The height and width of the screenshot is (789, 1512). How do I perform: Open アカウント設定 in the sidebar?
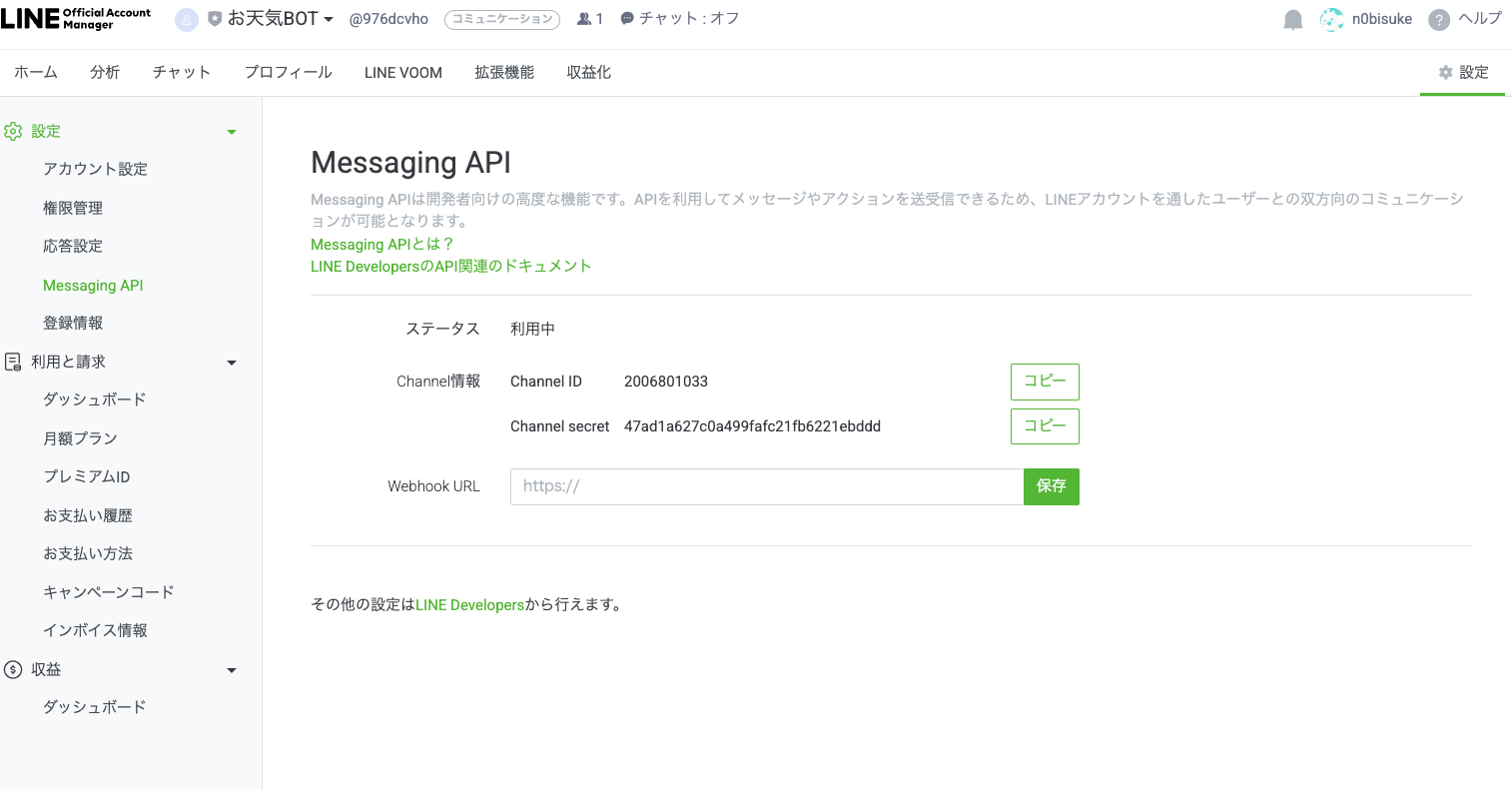(95, 169)
